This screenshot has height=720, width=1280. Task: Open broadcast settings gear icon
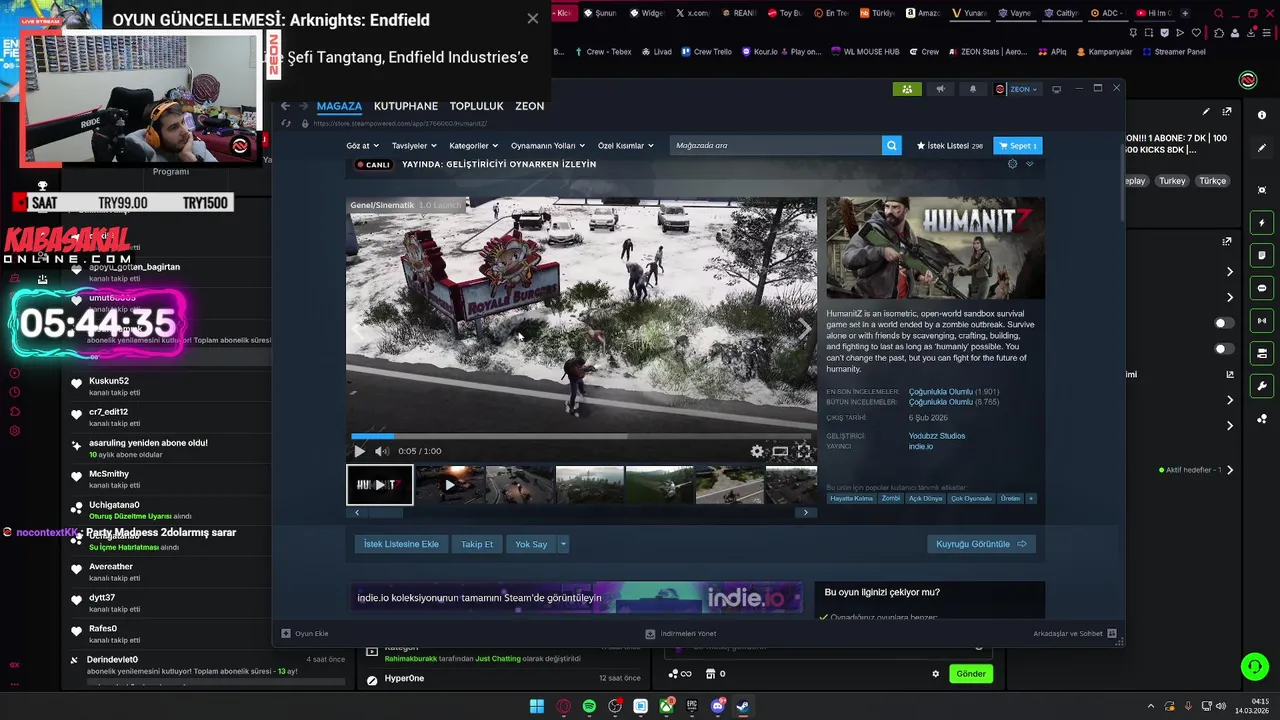tap(1012, 164)
